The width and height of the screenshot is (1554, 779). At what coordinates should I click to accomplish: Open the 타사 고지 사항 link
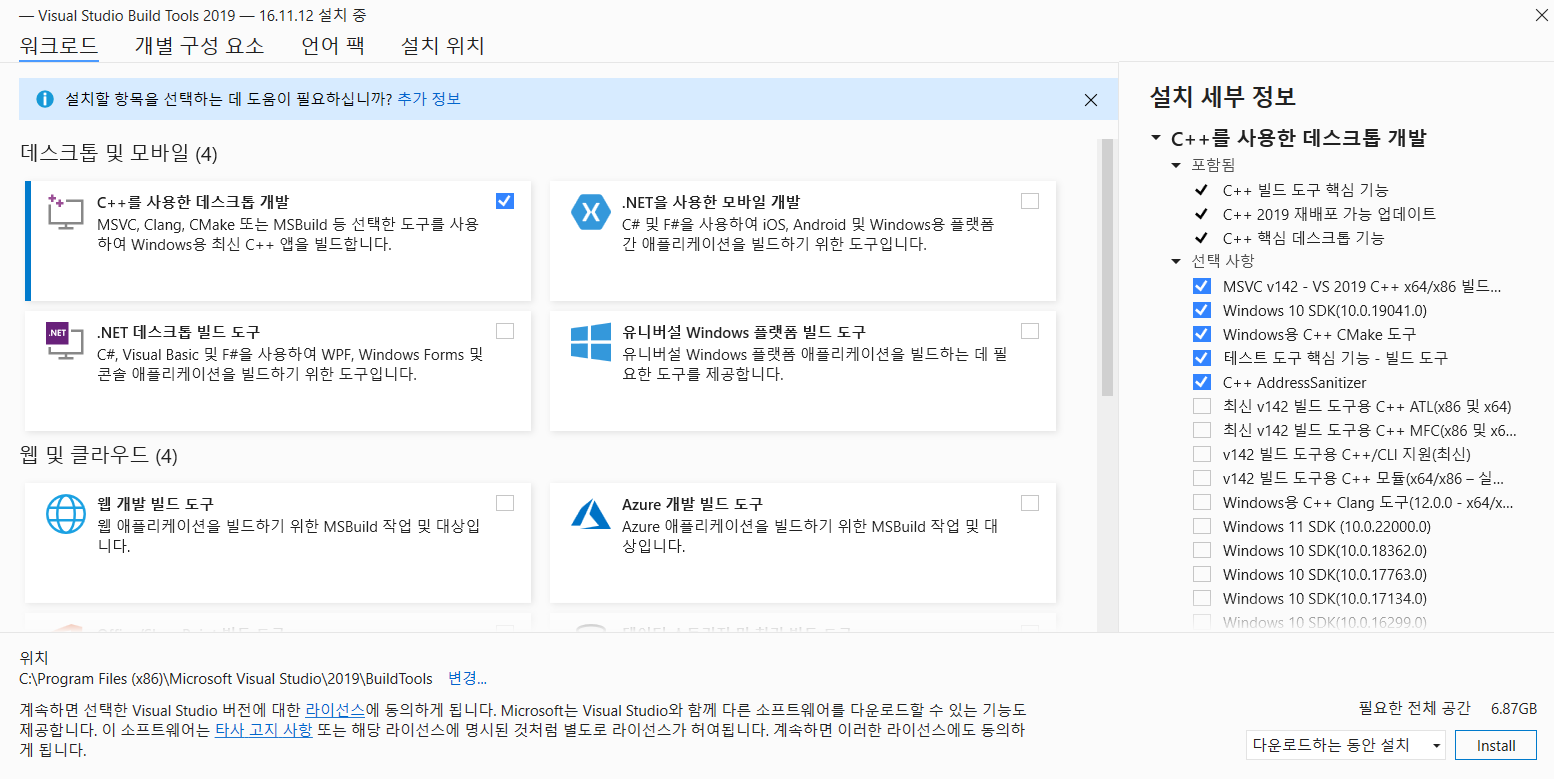(264, 730)
